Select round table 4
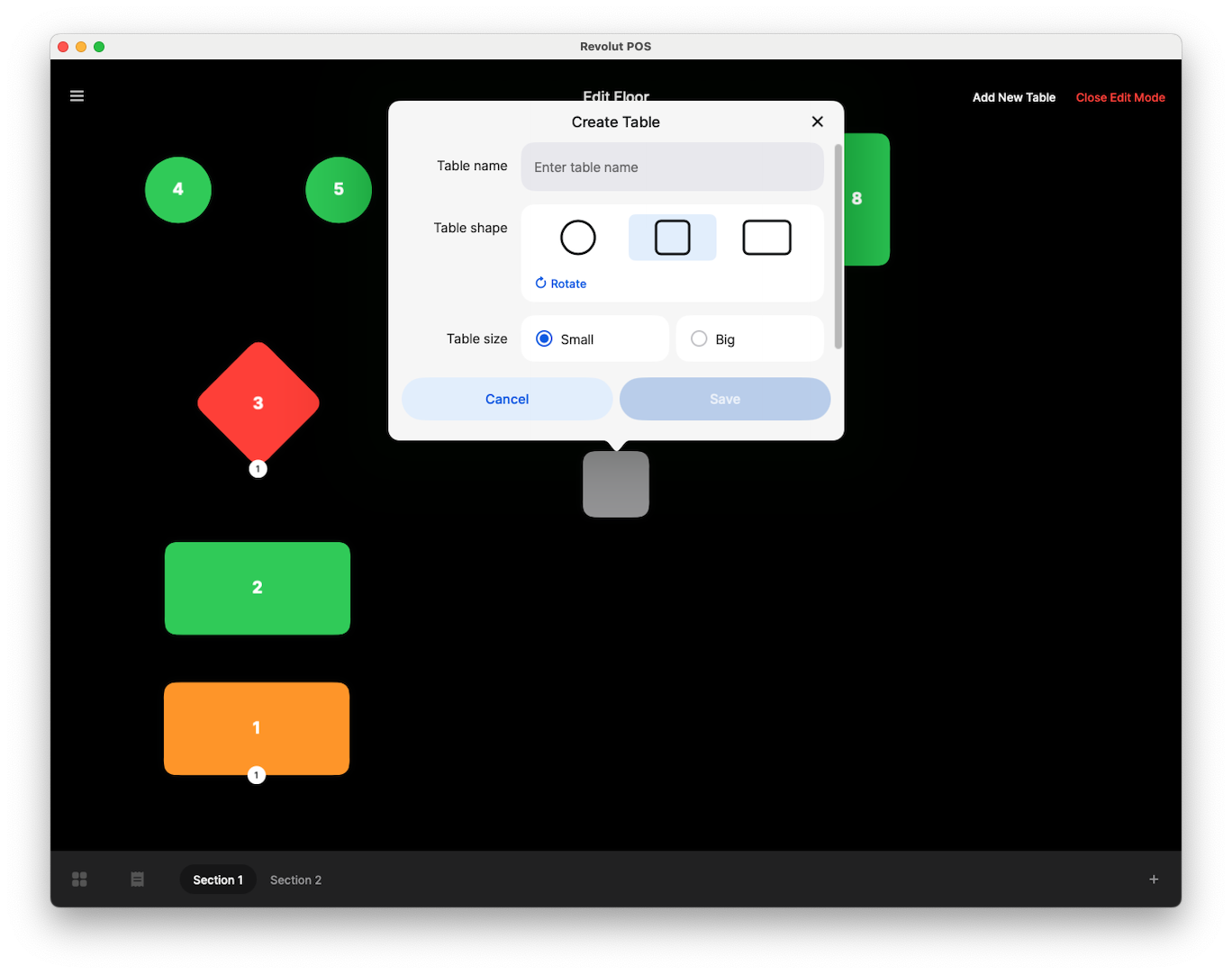1232x974 pixels. [178, 190]
